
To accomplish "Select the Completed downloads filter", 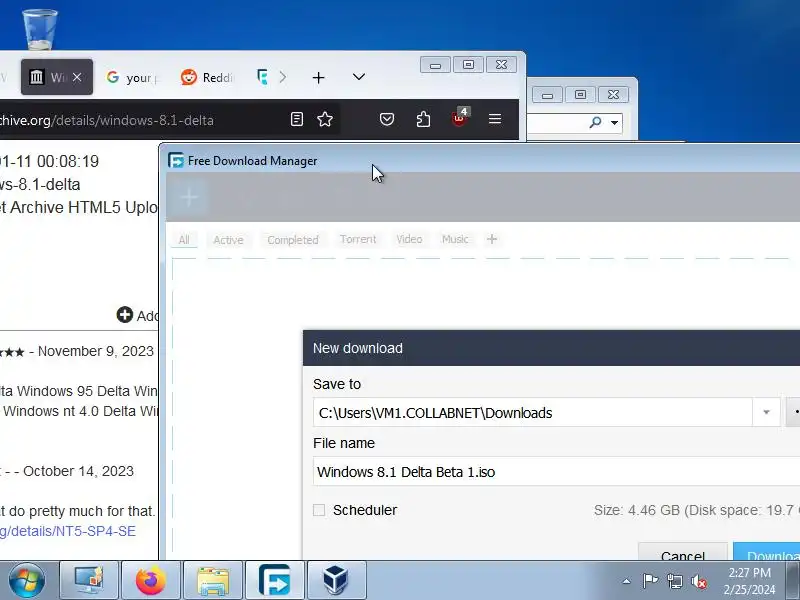I will pos(293,240).
